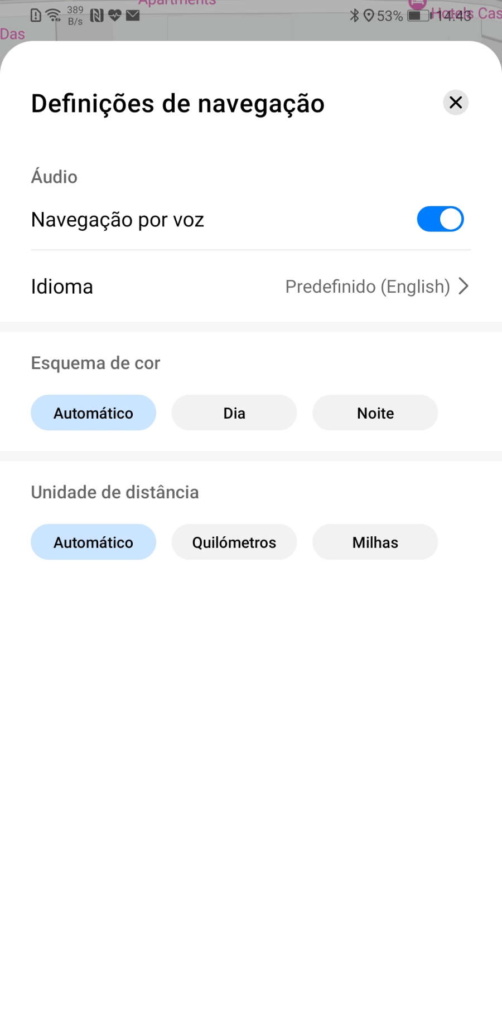
Task: Tap the Wi-Fi status icon
Action: pos(54,16)
